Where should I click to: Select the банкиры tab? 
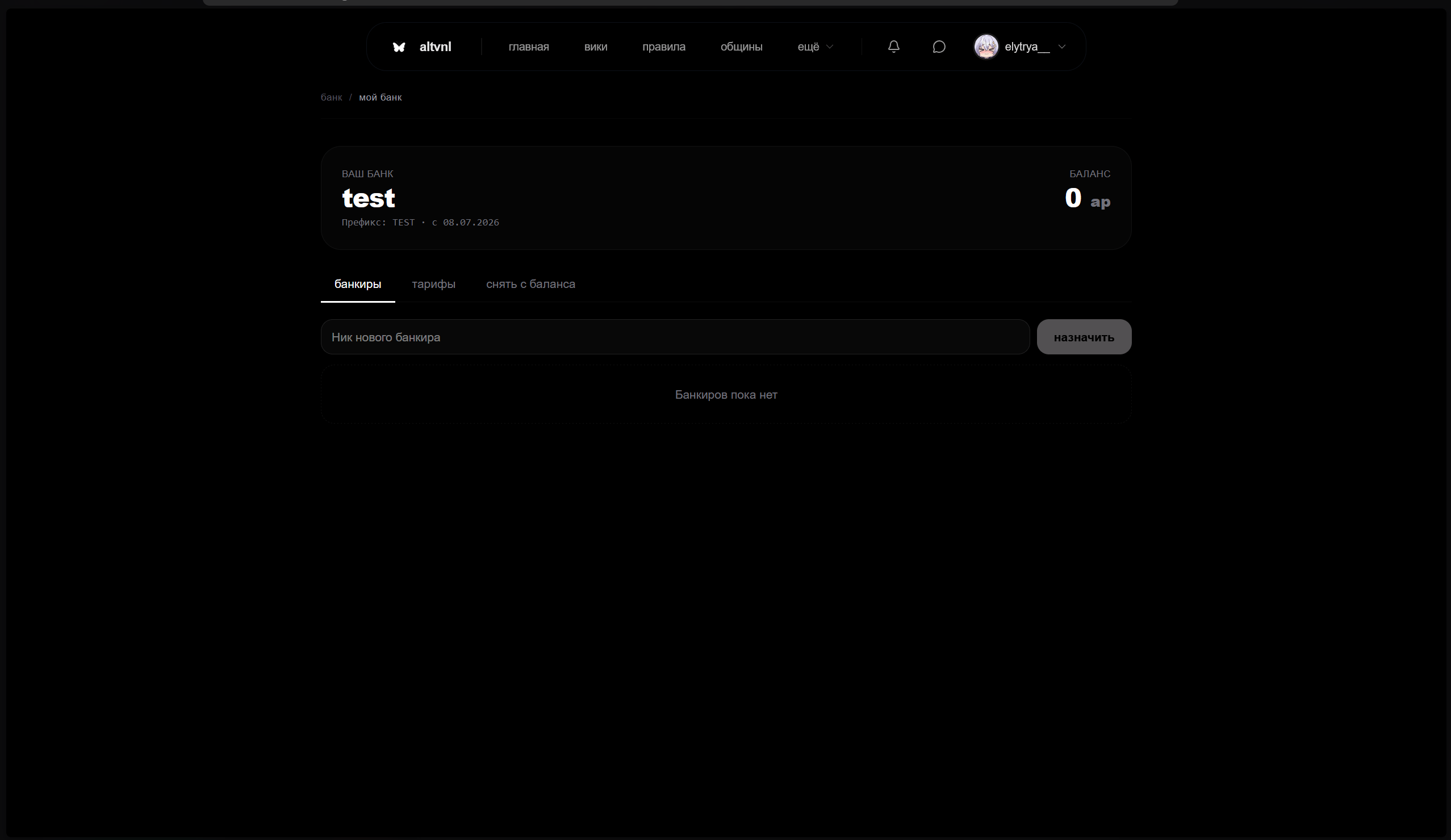click(358, 284)
